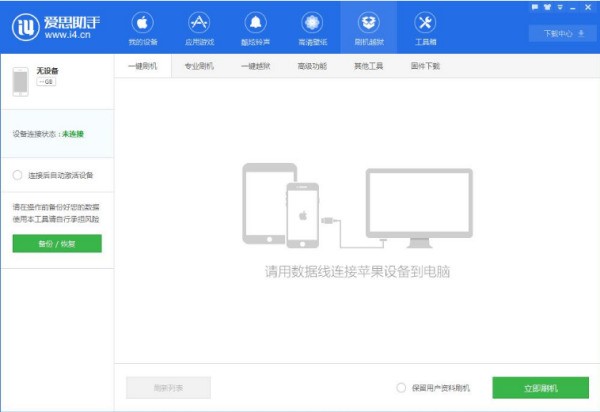Click the phone device thumbnail in sidebar

pyautogui.click(x=21, y=81)
